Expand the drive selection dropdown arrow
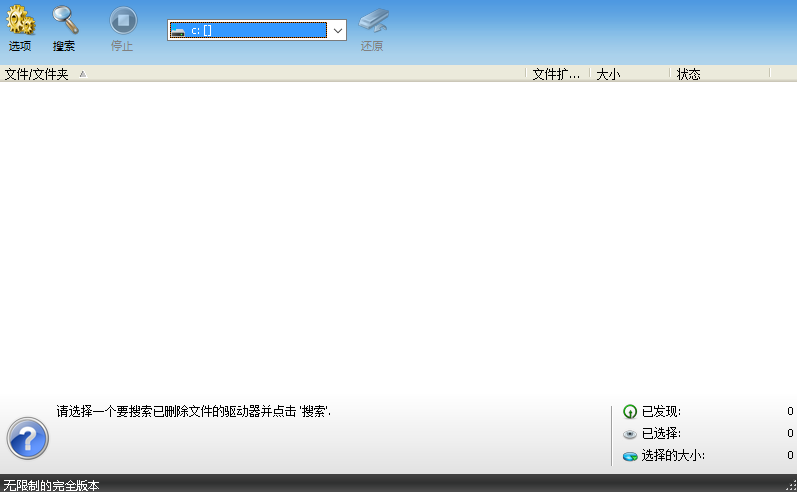Viewport: 797px width, 492px height. (338, 30)
